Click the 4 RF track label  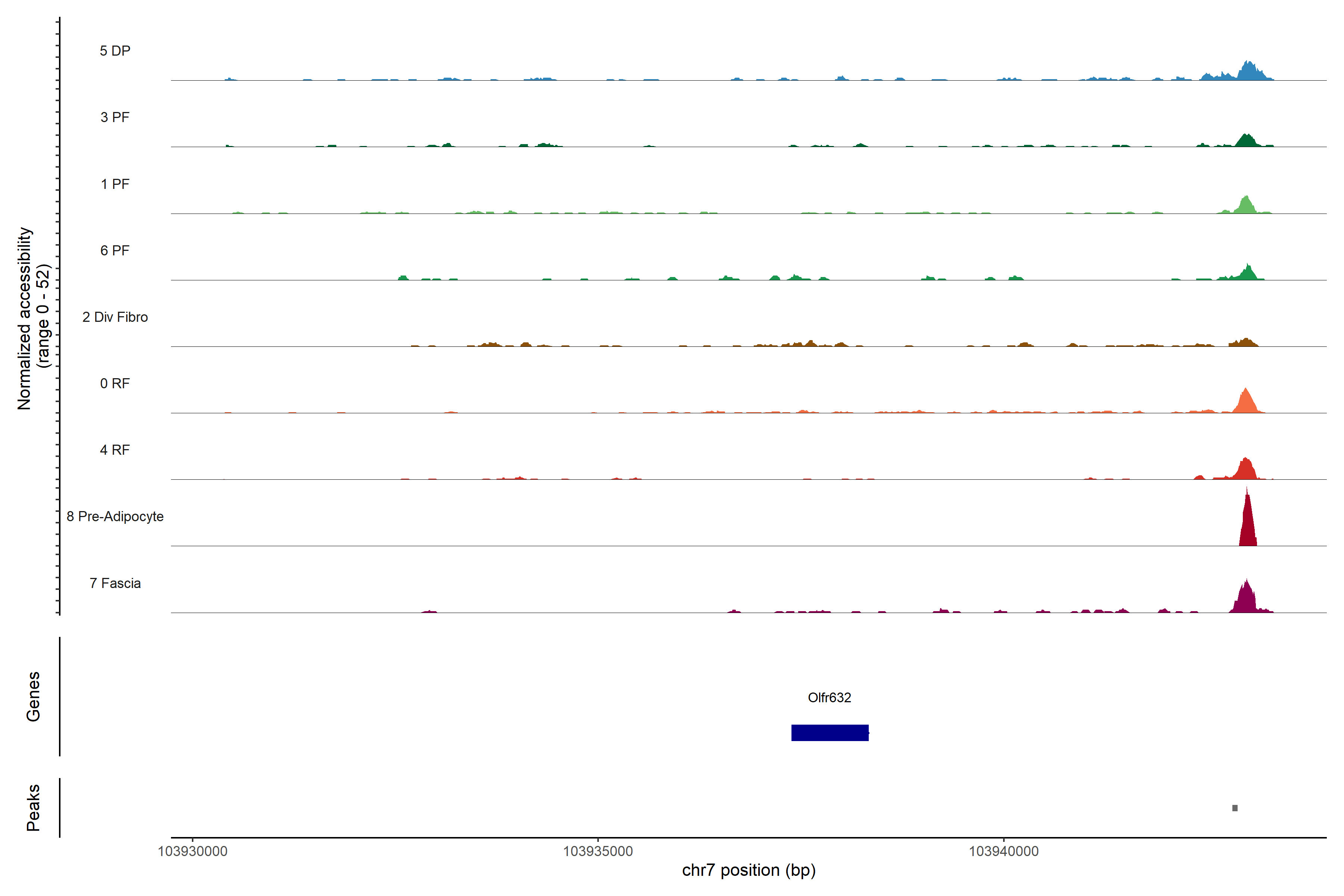(115, 450)
